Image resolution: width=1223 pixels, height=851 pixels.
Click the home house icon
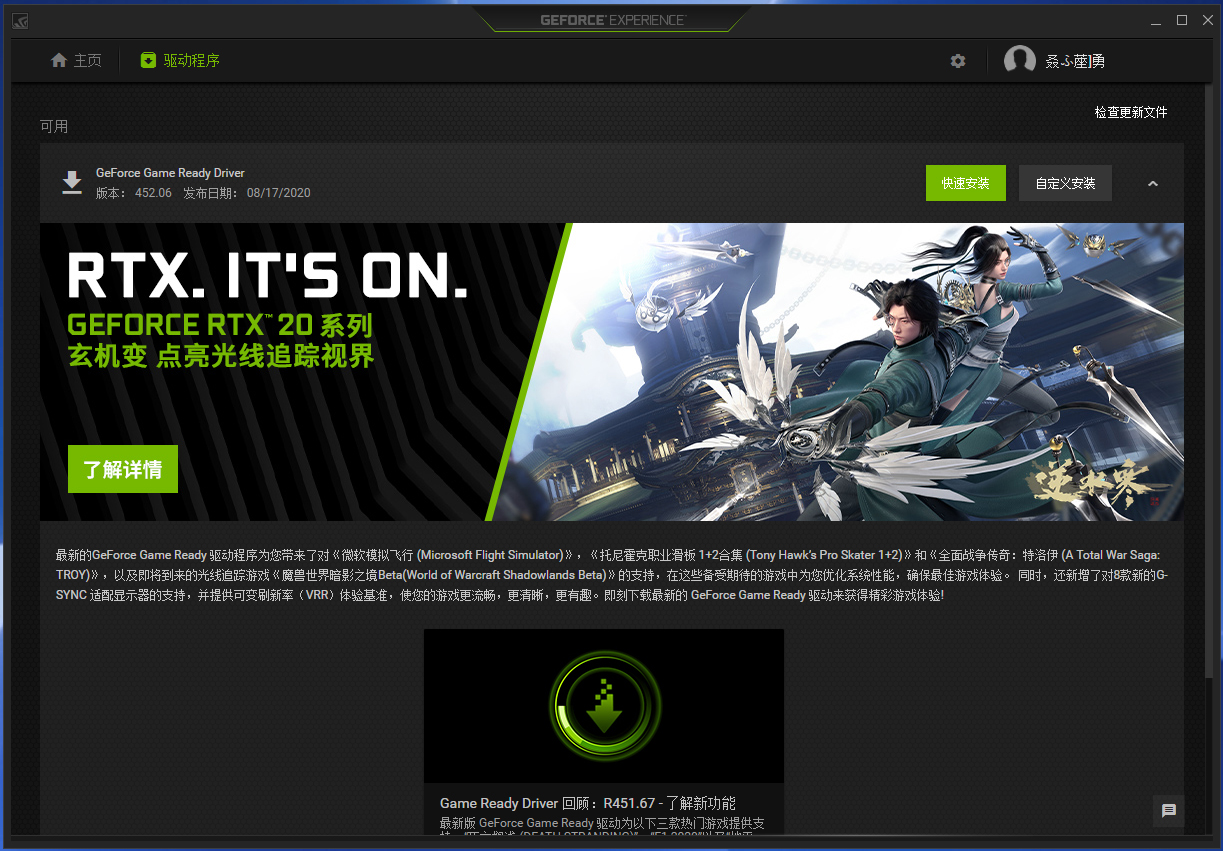pos(57,60)
